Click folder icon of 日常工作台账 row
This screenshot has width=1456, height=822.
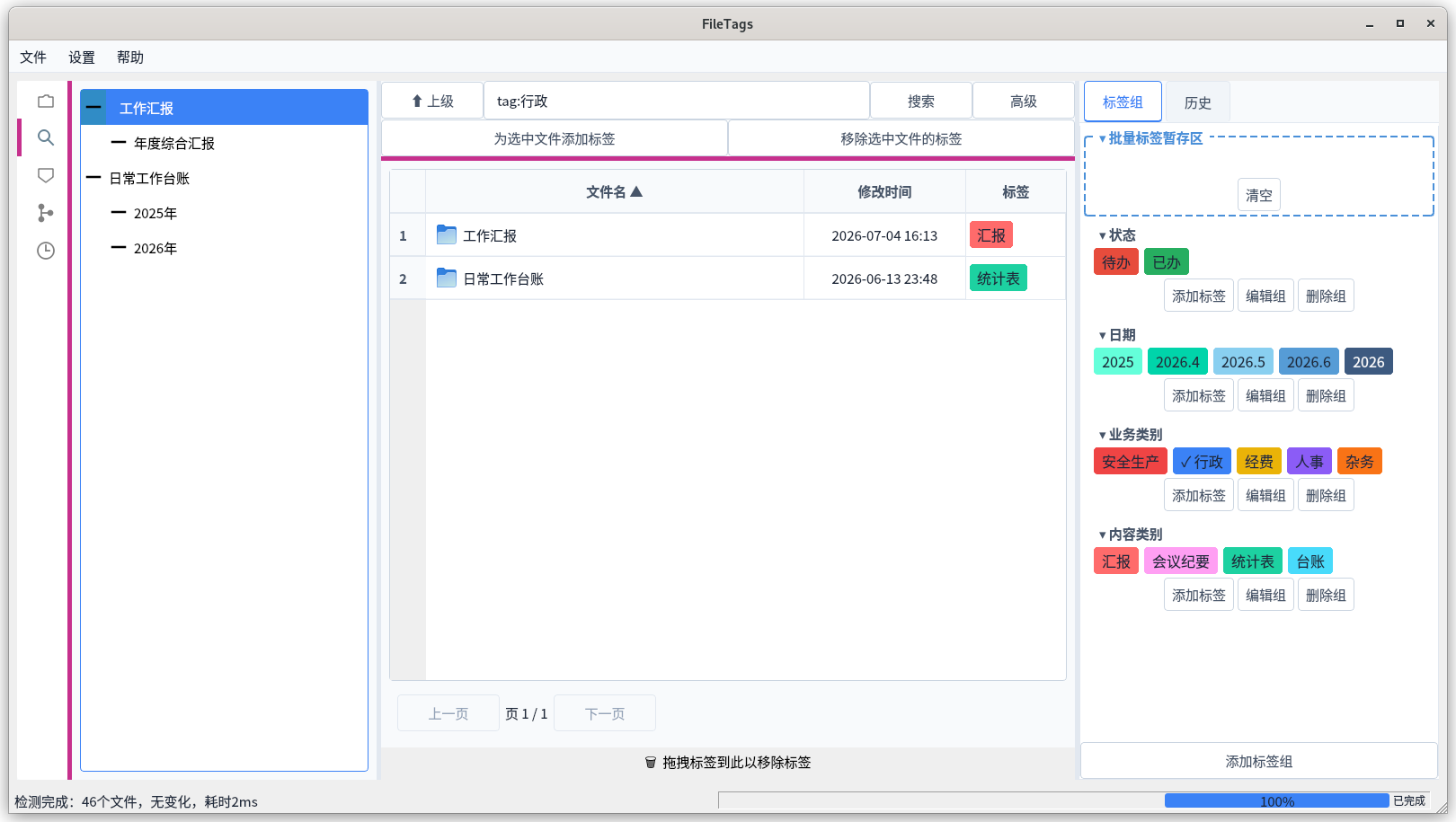(447, 278)
